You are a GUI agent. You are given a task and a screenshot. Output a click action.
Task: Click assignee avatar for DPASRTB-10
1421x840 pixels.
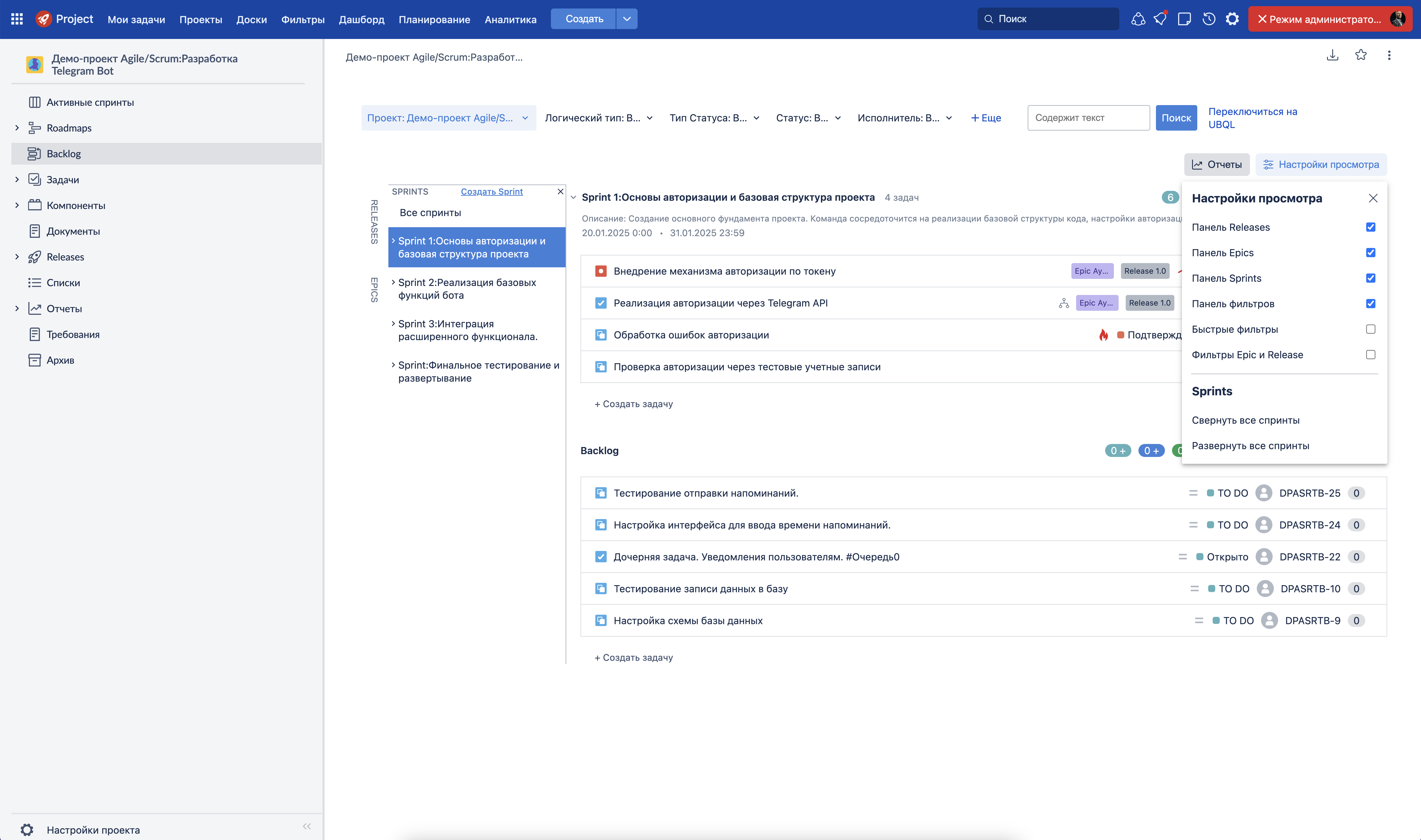pyautogui.click(x=1265, y=589)
